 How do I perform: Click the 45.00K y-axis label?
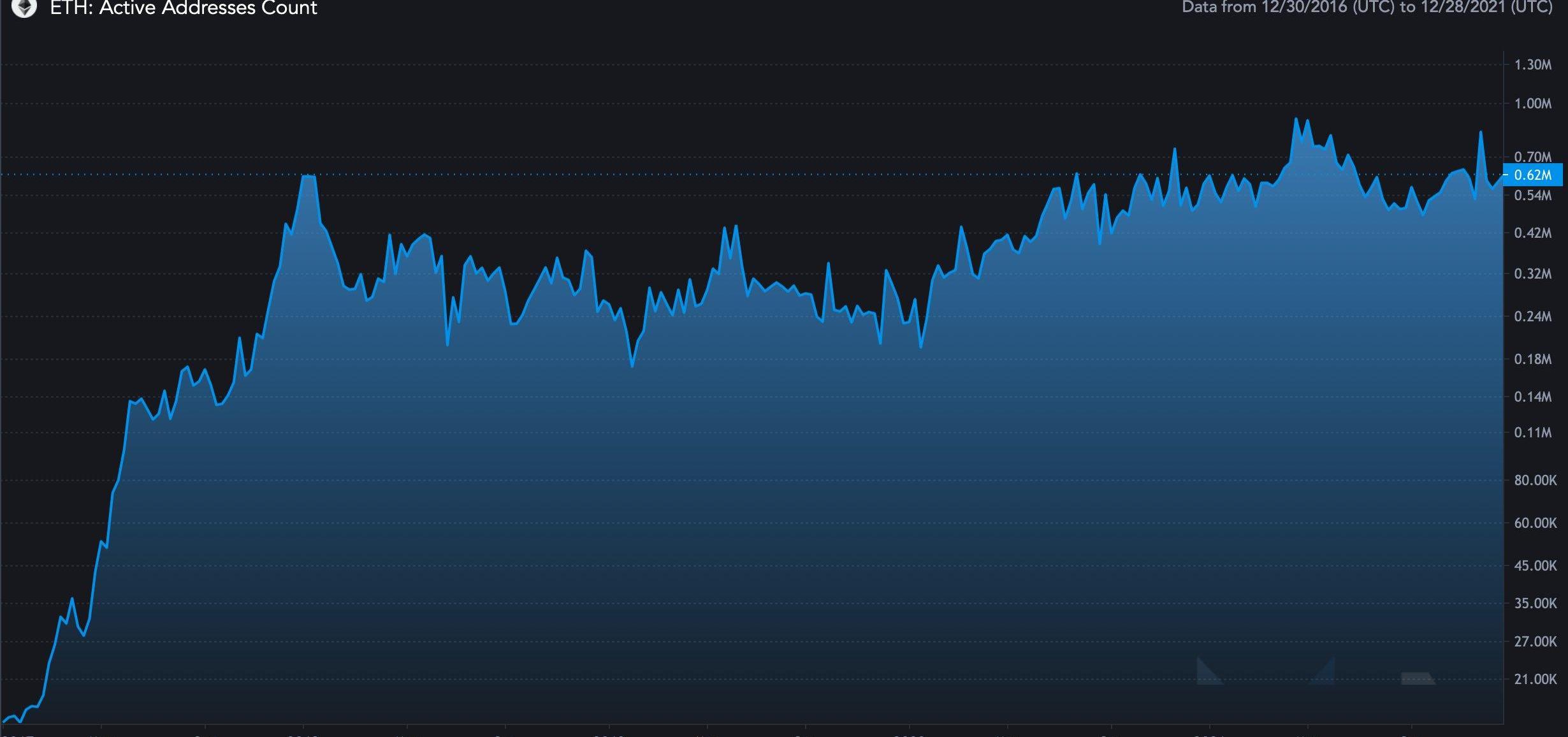(1535, 566)
